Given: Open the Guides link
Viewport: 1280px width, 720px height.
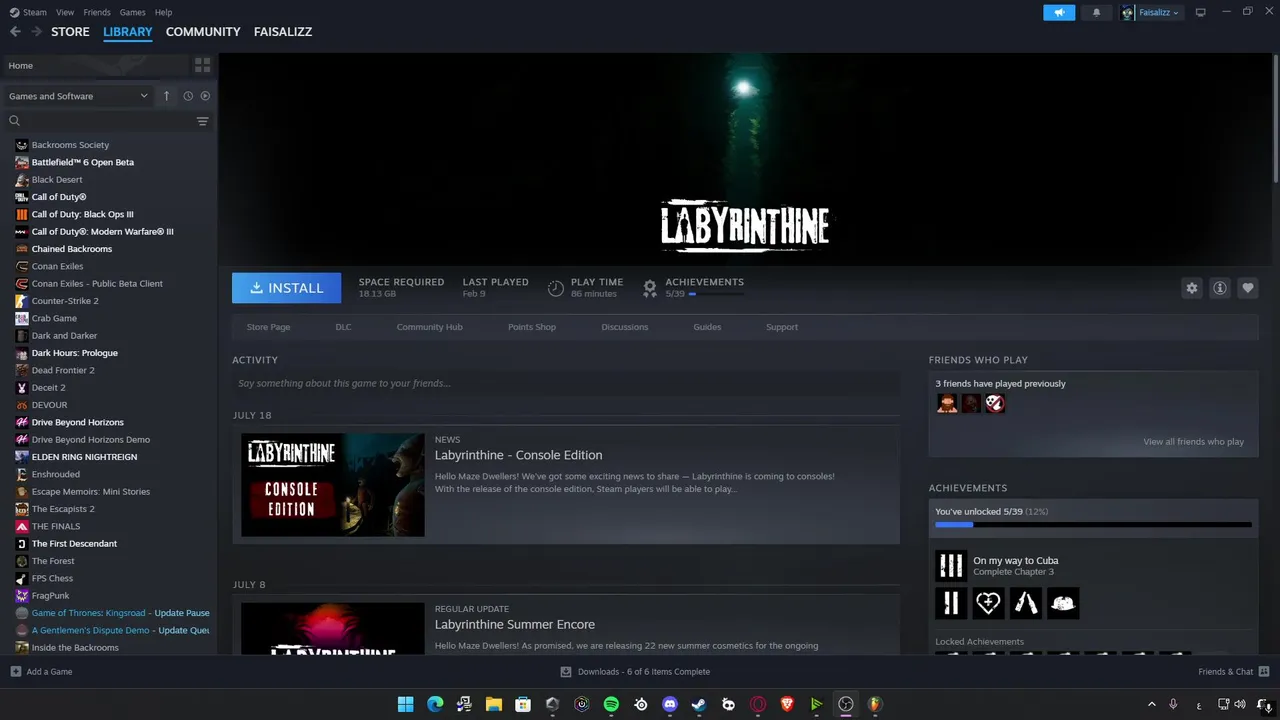Looking at the screenshot, I should 707,327.
